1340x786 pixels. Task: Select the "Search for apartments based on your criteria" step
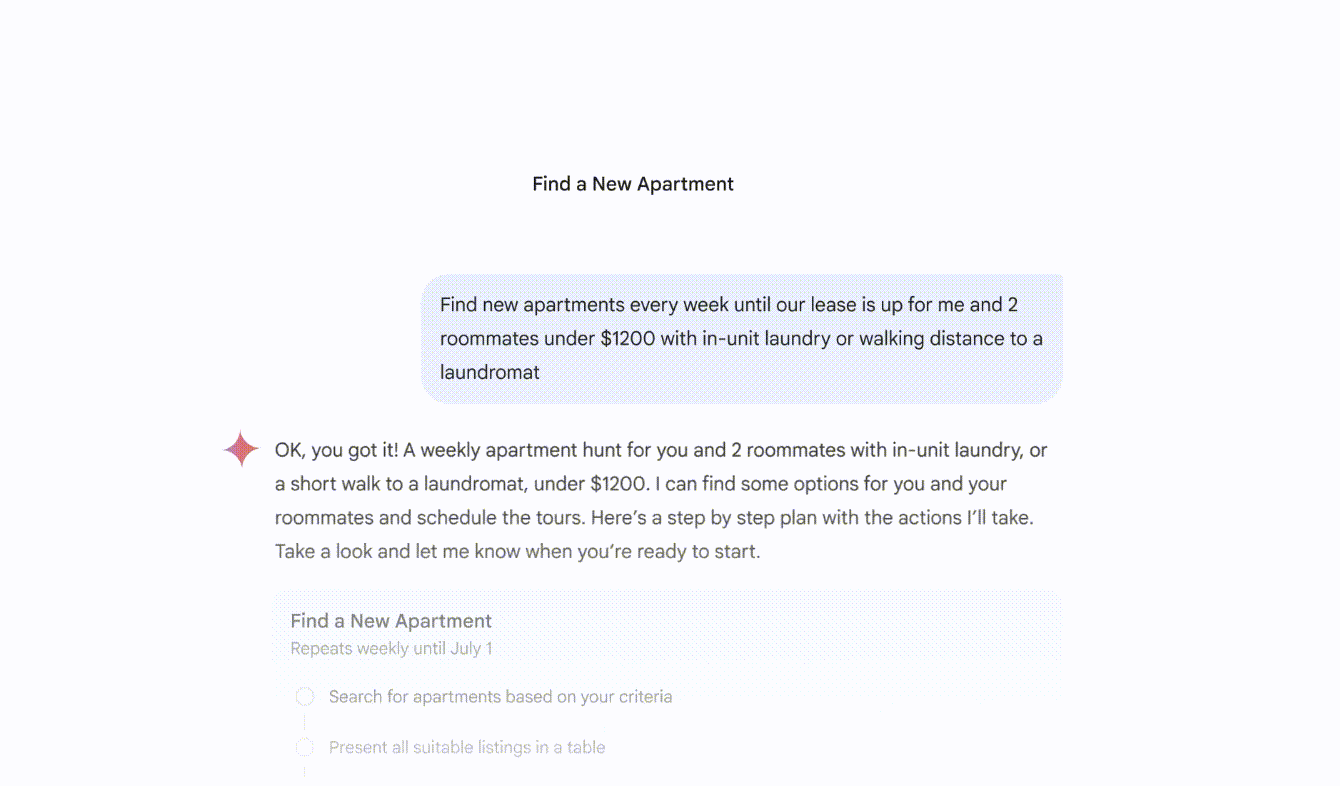500,697
